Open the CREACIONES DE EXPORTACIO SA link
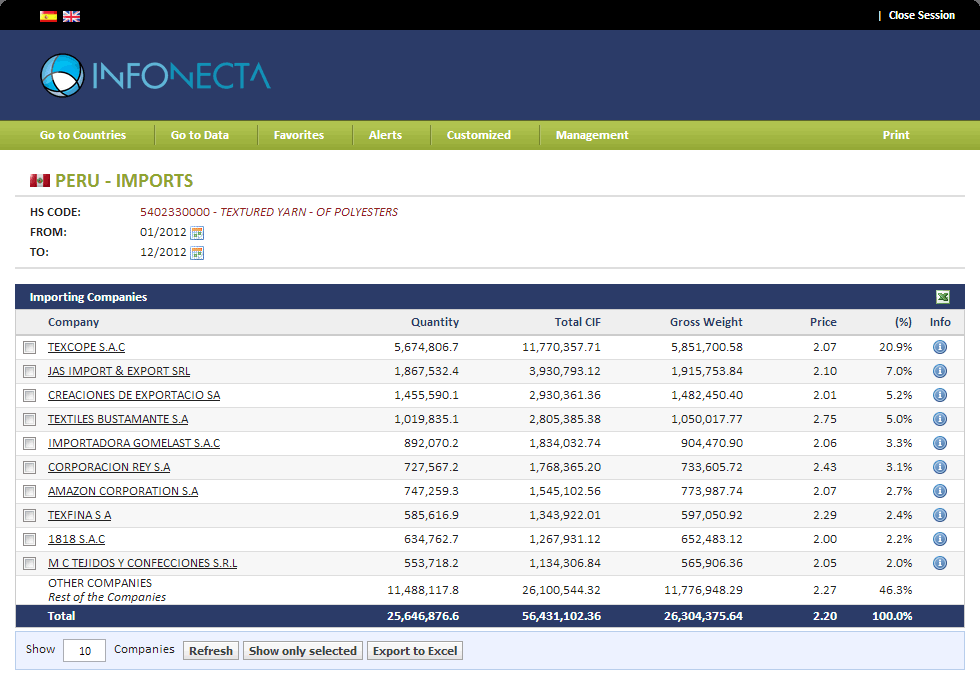 tap(134, 395)
